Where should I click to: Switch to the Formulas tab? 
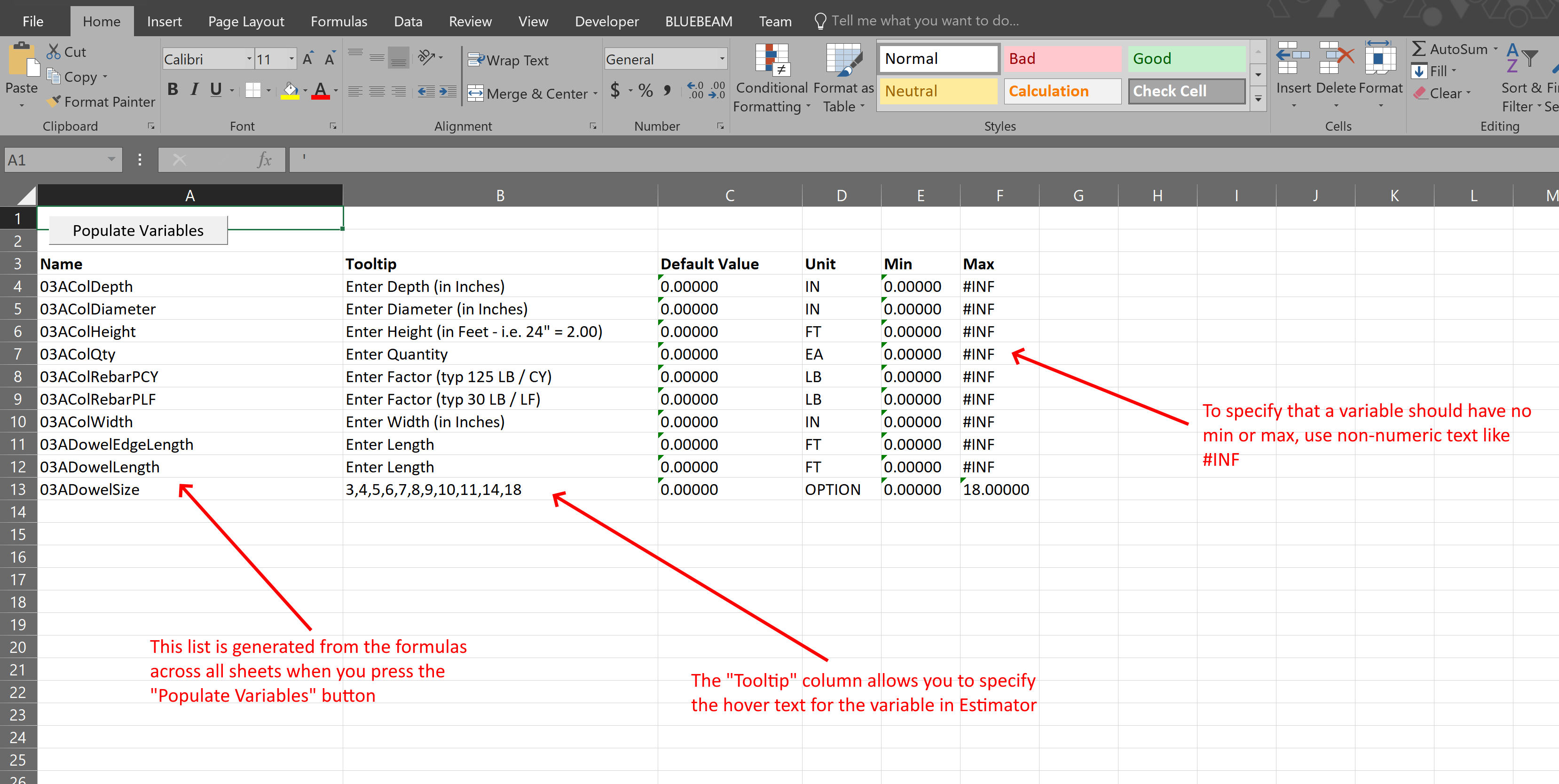tap(339, 21)
